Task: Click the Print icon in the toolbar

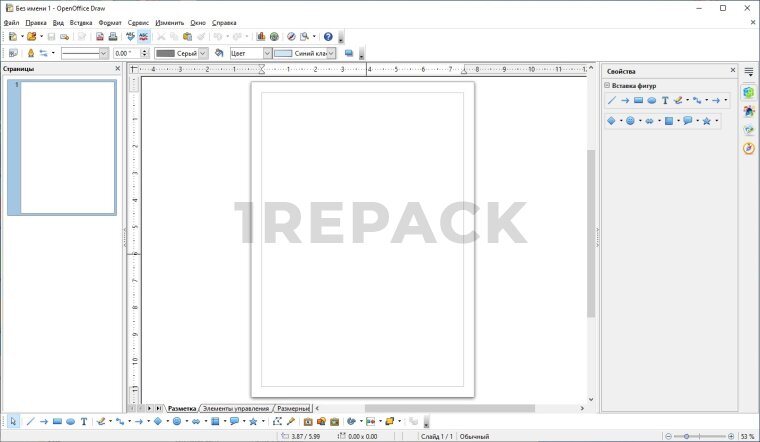Action: click(x=113, y=36)
